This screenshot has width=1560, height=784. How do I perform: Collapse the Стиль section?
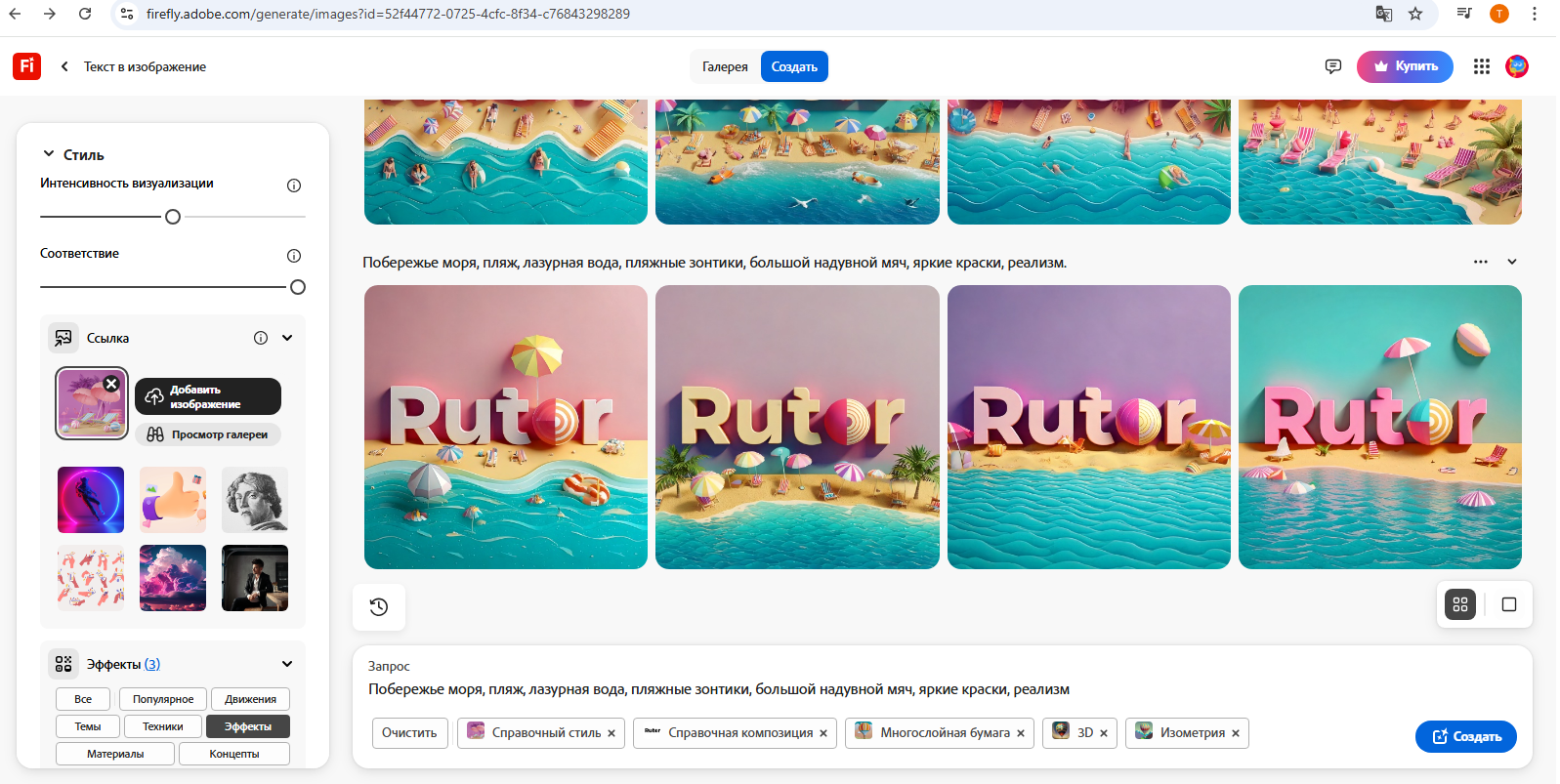click(49, 154)
